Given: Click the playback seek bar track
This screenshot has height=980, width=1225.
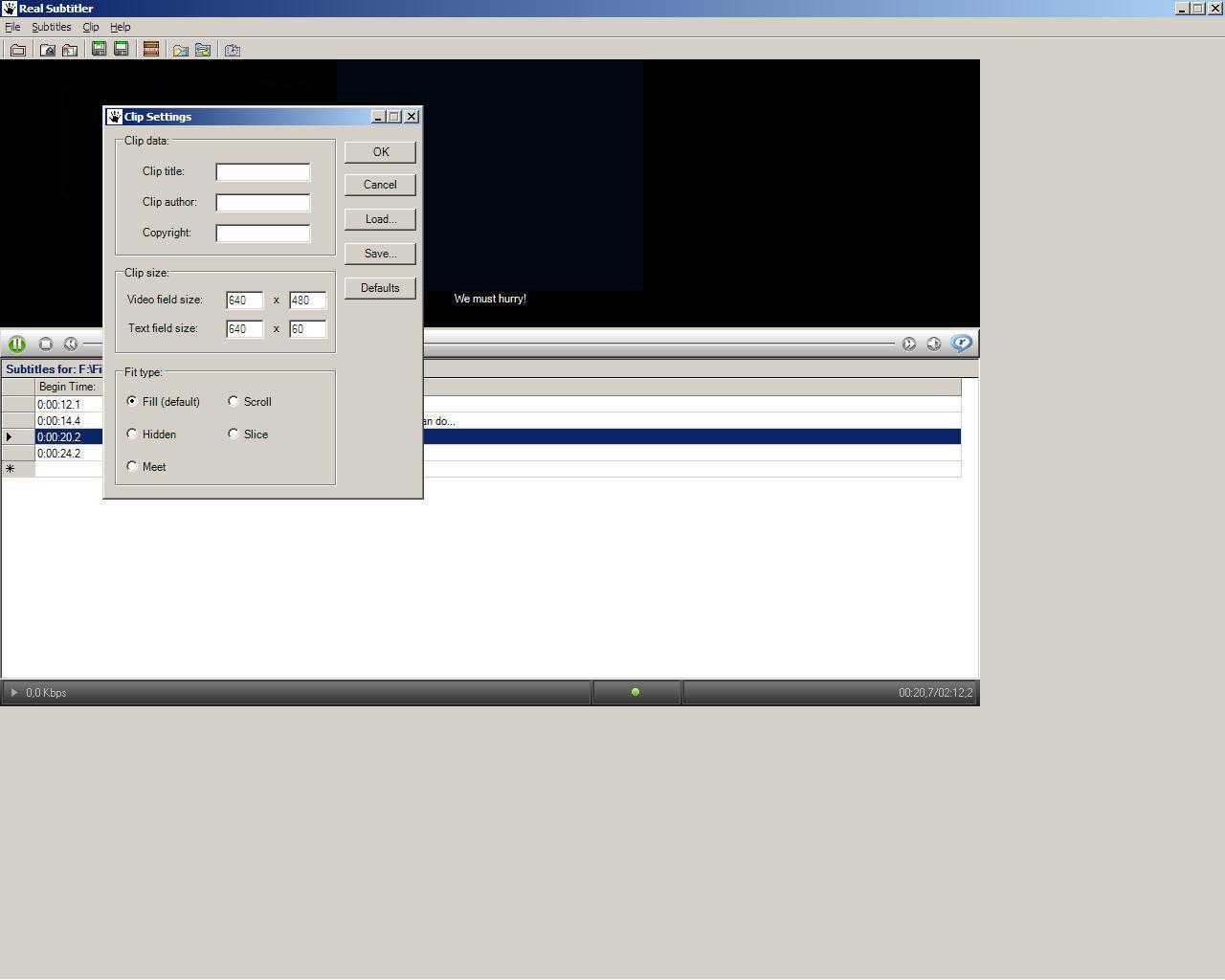Looking at the screenshot, I should coord(658,344).
